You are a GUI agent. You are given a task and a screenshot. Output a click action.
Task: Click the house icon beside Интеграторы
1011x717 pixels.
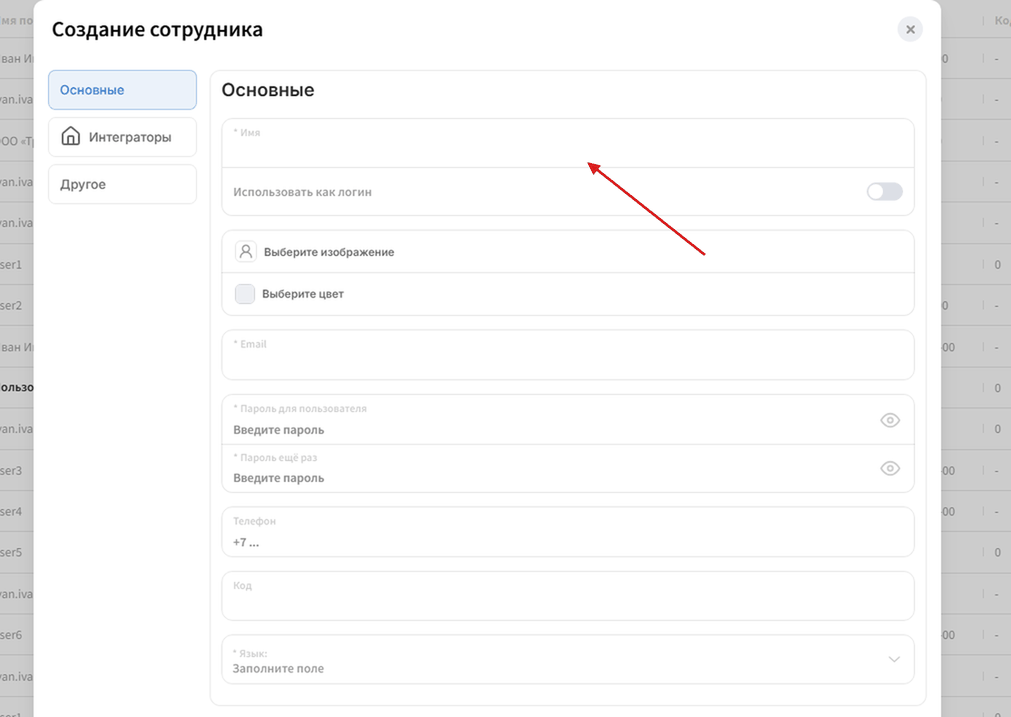pyautogui.click(x=70, y=136)
